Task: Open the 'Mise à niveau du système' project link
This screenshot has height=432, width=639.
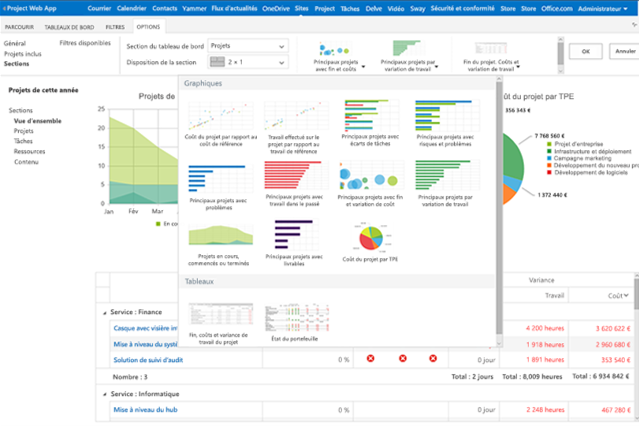Action: 145,344
